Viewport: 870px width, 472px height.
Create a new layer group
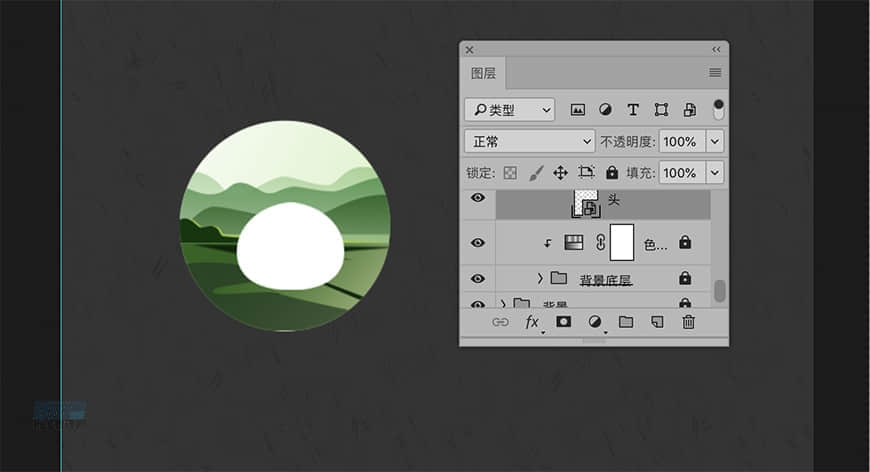point(626,322)
